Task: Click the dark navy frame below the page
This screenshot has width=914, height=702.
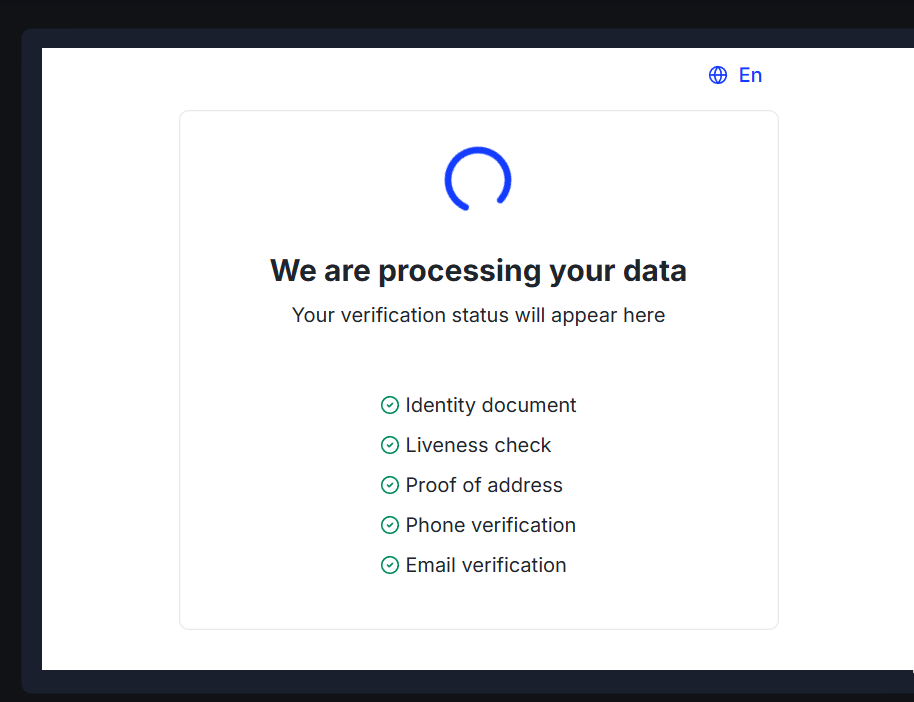Action: [470, 681]
